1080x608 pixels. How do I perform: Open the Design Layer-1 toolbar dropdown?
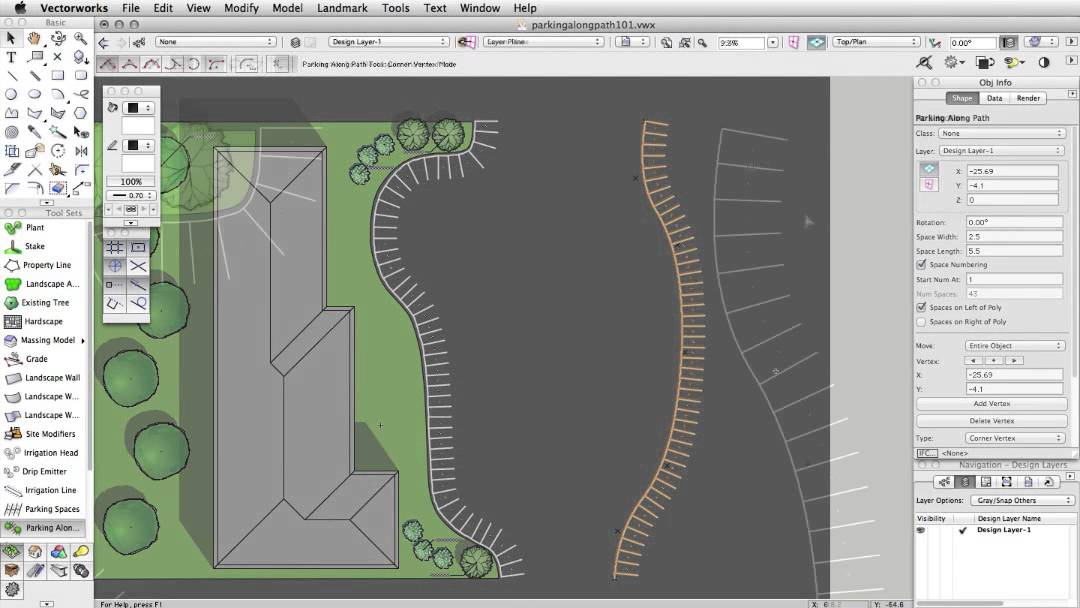pos(388,42)
